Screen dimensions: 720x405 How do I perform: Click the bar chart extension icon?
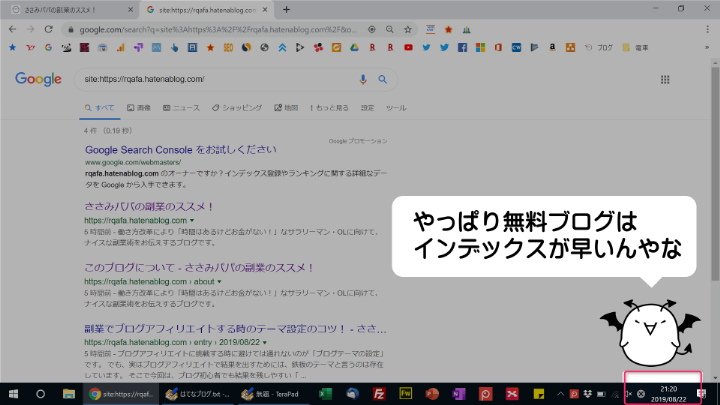[x=467, y=29]
